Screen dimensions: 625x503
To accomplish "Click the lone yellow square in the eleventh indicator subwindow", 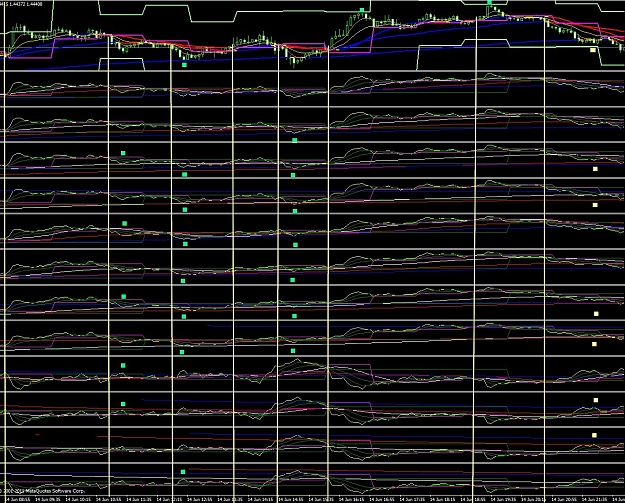I will [x=594, y=435].
